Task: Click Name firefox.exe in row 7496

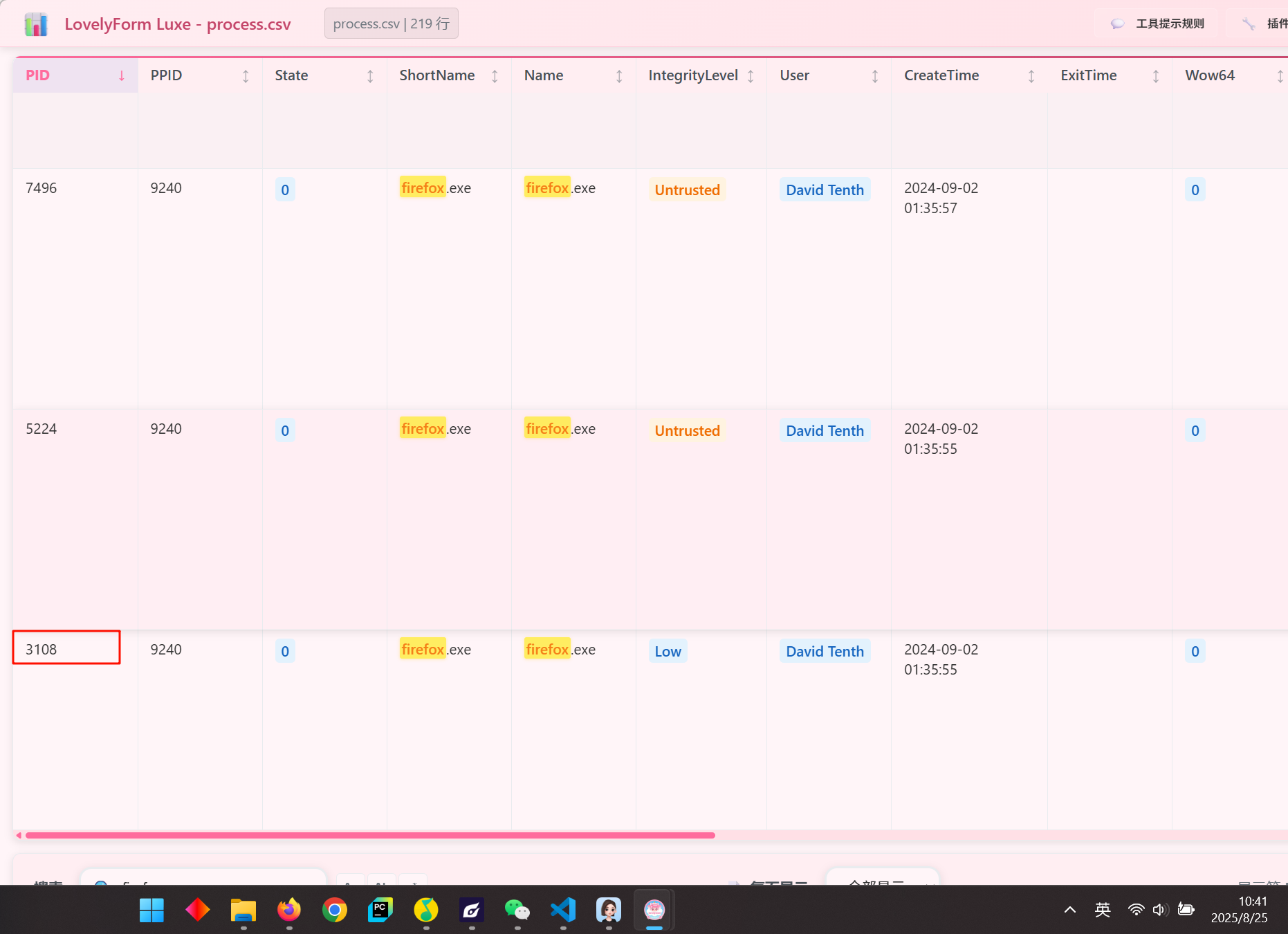Action: pyautogui.click(x=560, y=188)
